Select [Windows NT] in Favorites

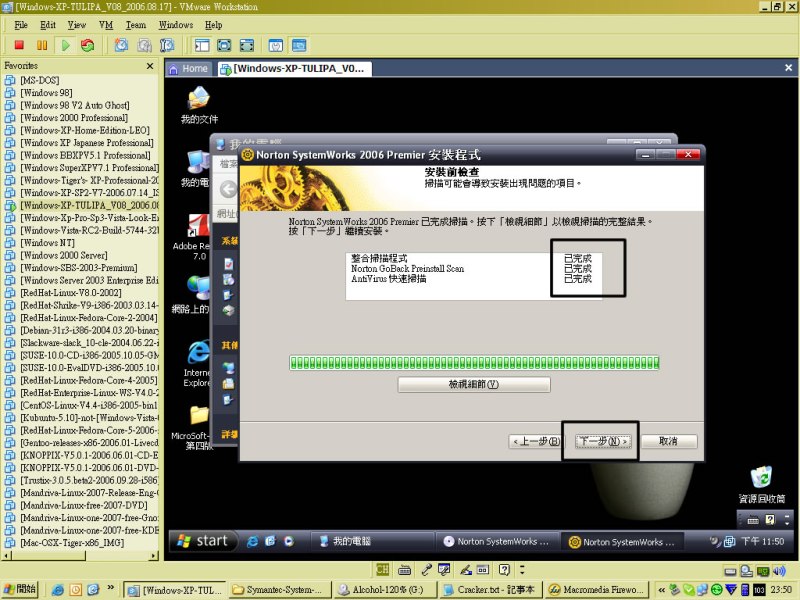pos(47,243)
